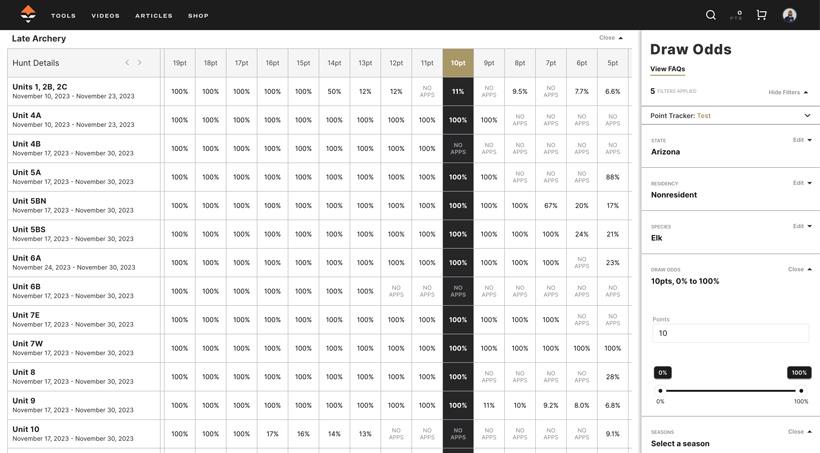Click the Points input field
The height and width of the screenshot is (453, 820).
point(730,333)
